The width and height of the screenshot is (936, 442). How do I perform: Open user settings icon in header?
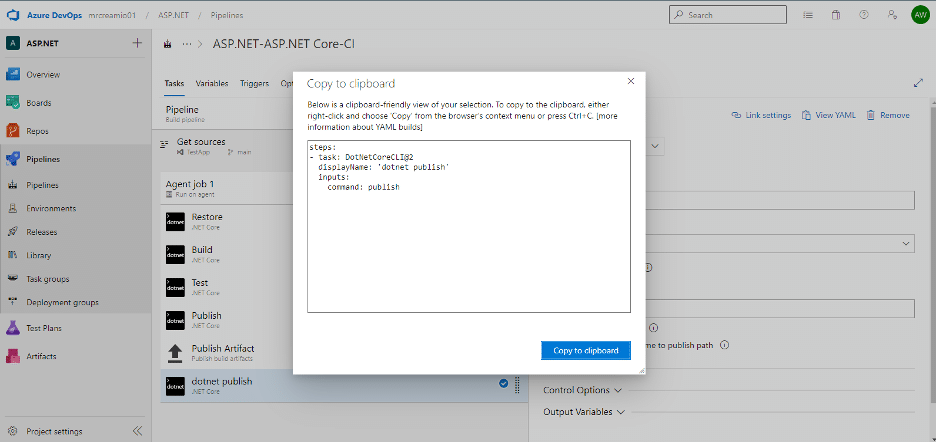tap(892, 15)
